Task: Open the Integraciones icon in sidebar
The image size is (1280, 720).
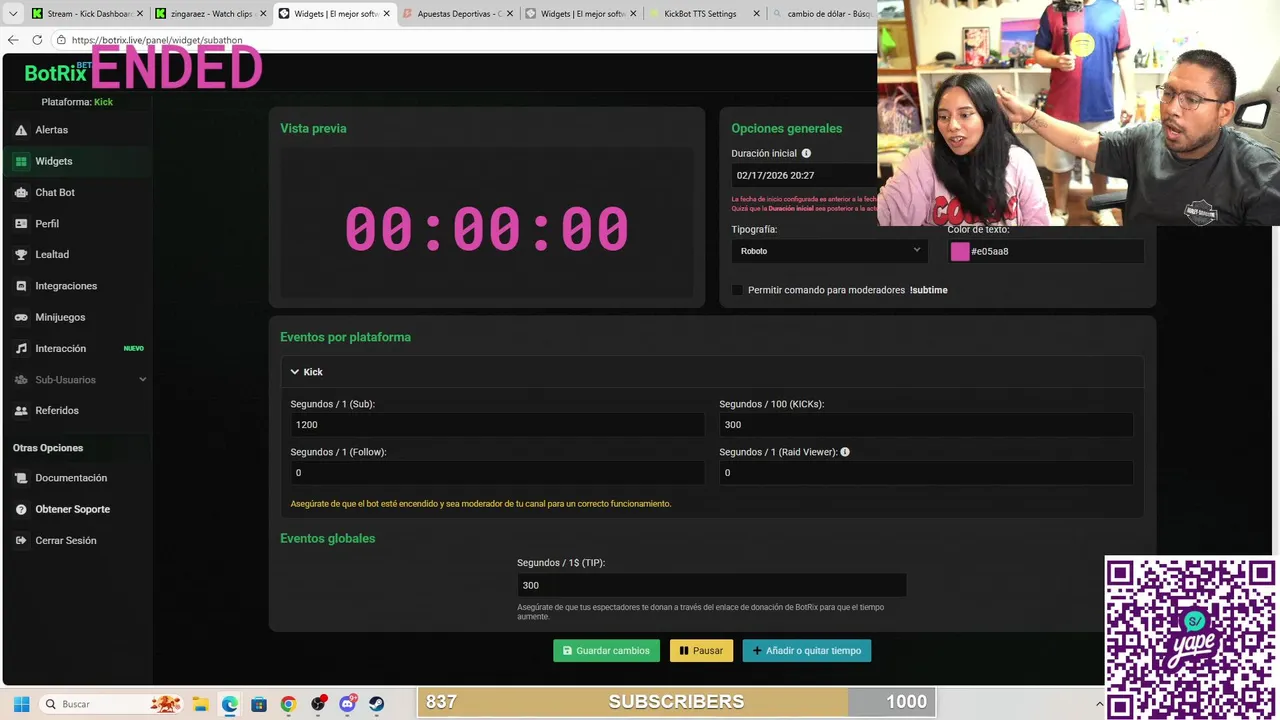Action: (21, 286)
